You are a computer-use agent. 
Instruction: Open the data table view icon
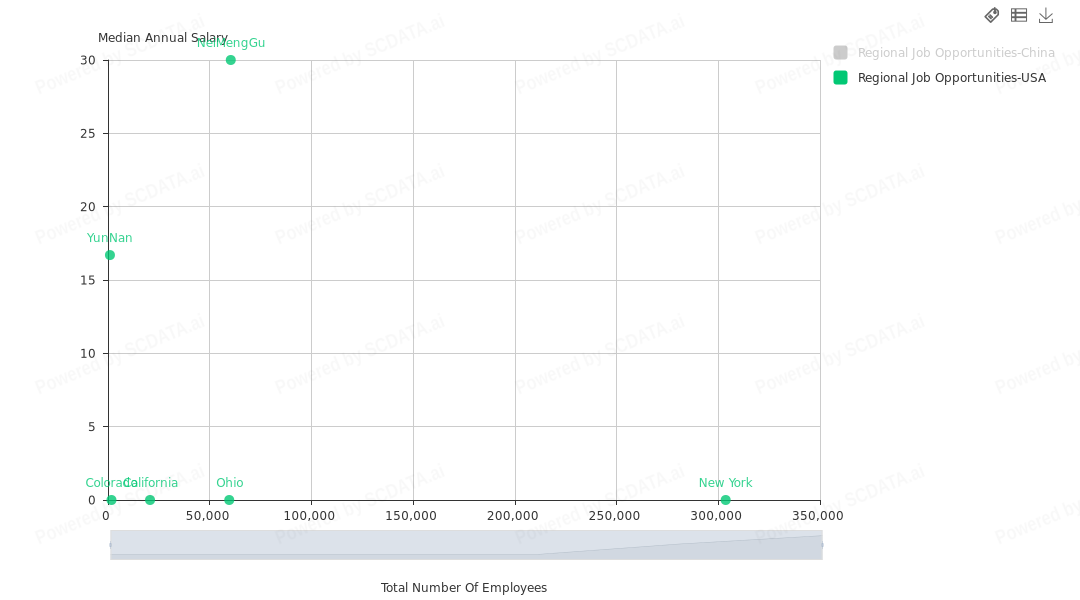click(x=1019, y=15)
